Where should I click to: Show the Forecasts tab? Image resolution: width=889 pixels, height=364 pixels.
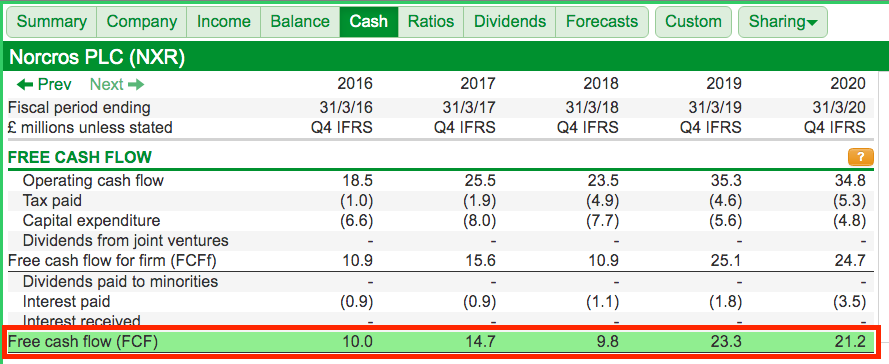tap(602, 22)
